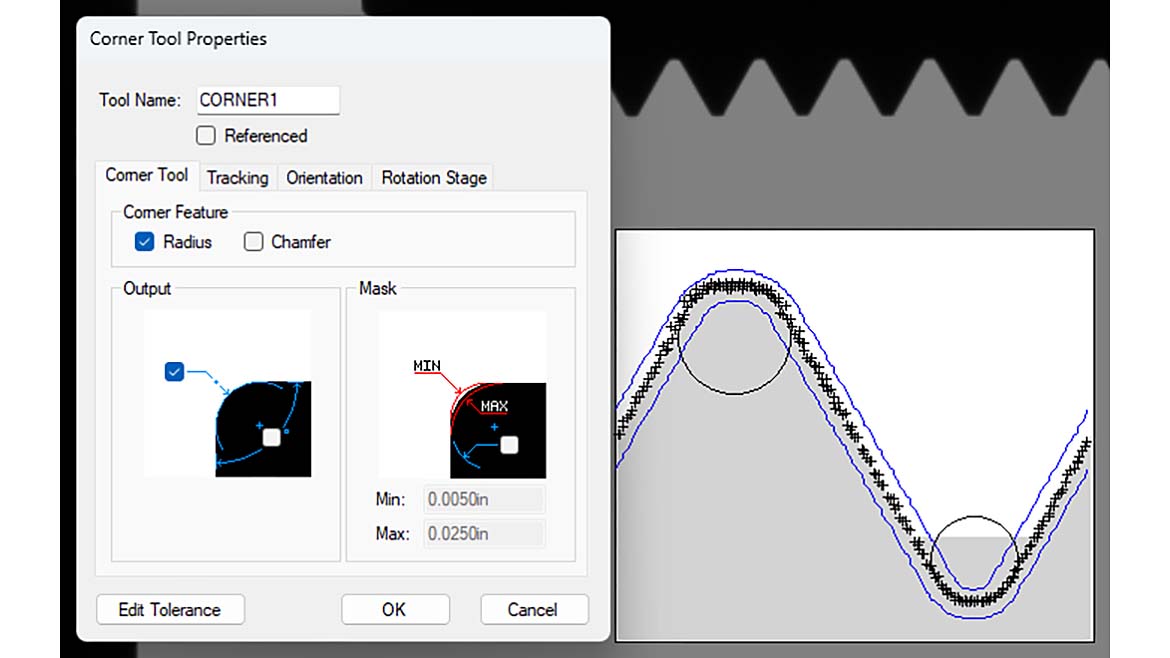
Task: Click the MAX label in the Mask diagram
Action: 494,406
